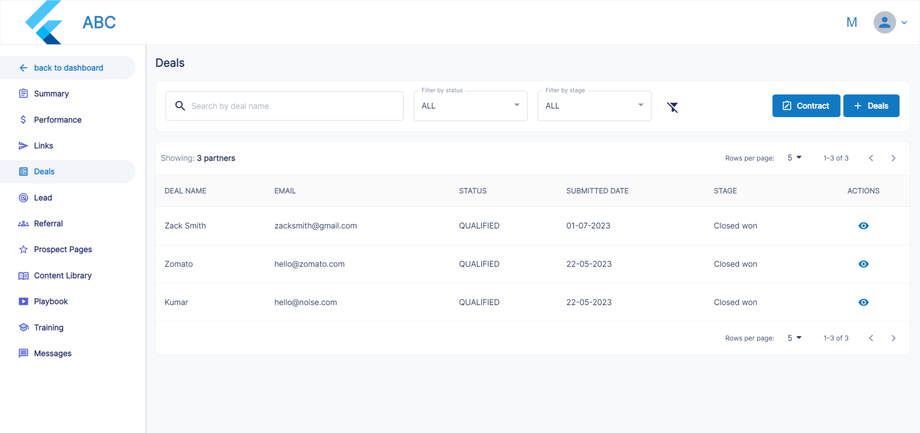View Kumar deal via eye icon
The image size is (920, 433).
coord(864,302)
